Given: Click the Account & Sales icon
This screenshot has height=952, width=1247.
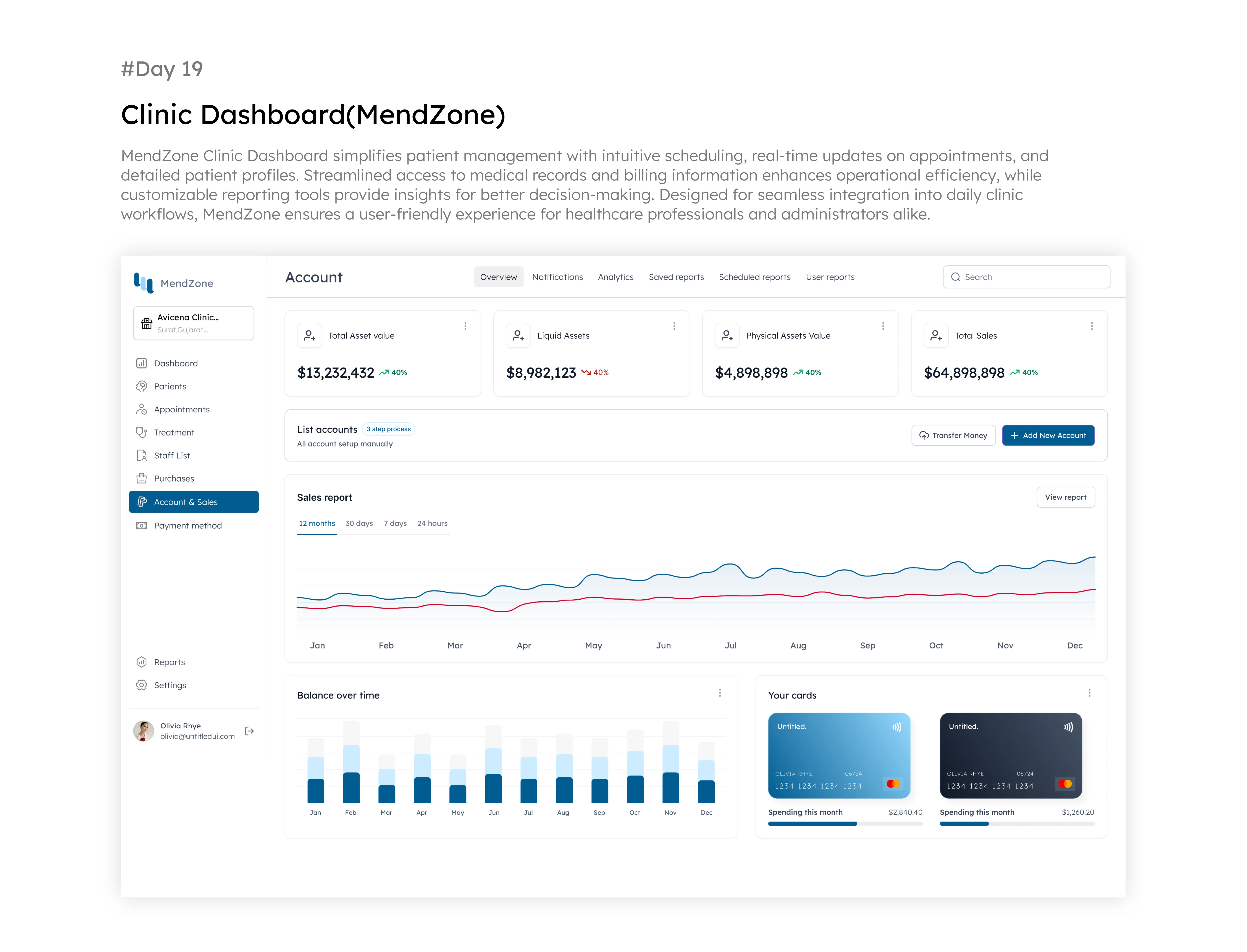Looking at the screenshot, I should (142, 502).
